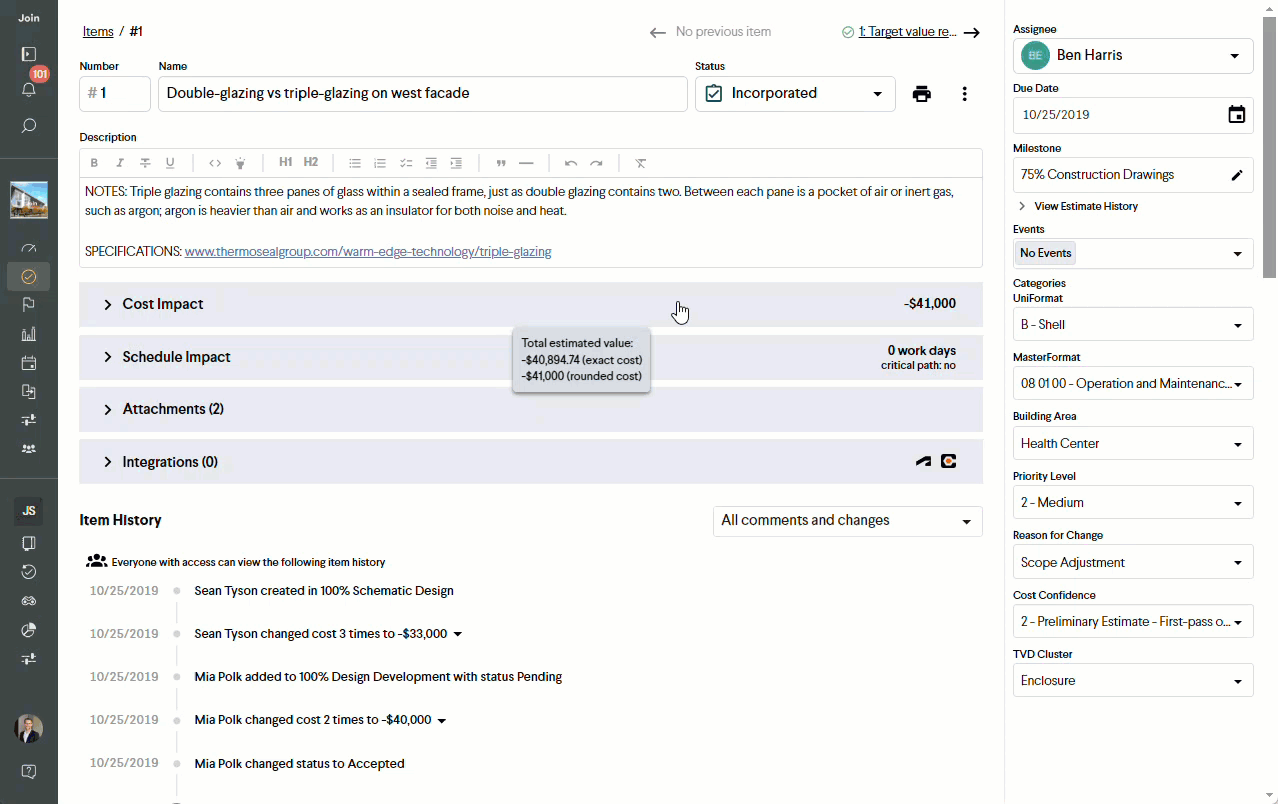Image resolution: width=1278 pixels, height=804 pixels.
Task: Open the three-dot overflow menu beside printer
Action: pyautogui.click(x=964, y=93)
